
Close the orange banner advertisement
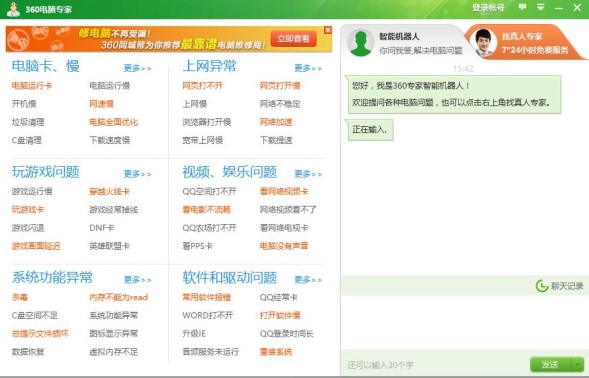pos(328,30)
